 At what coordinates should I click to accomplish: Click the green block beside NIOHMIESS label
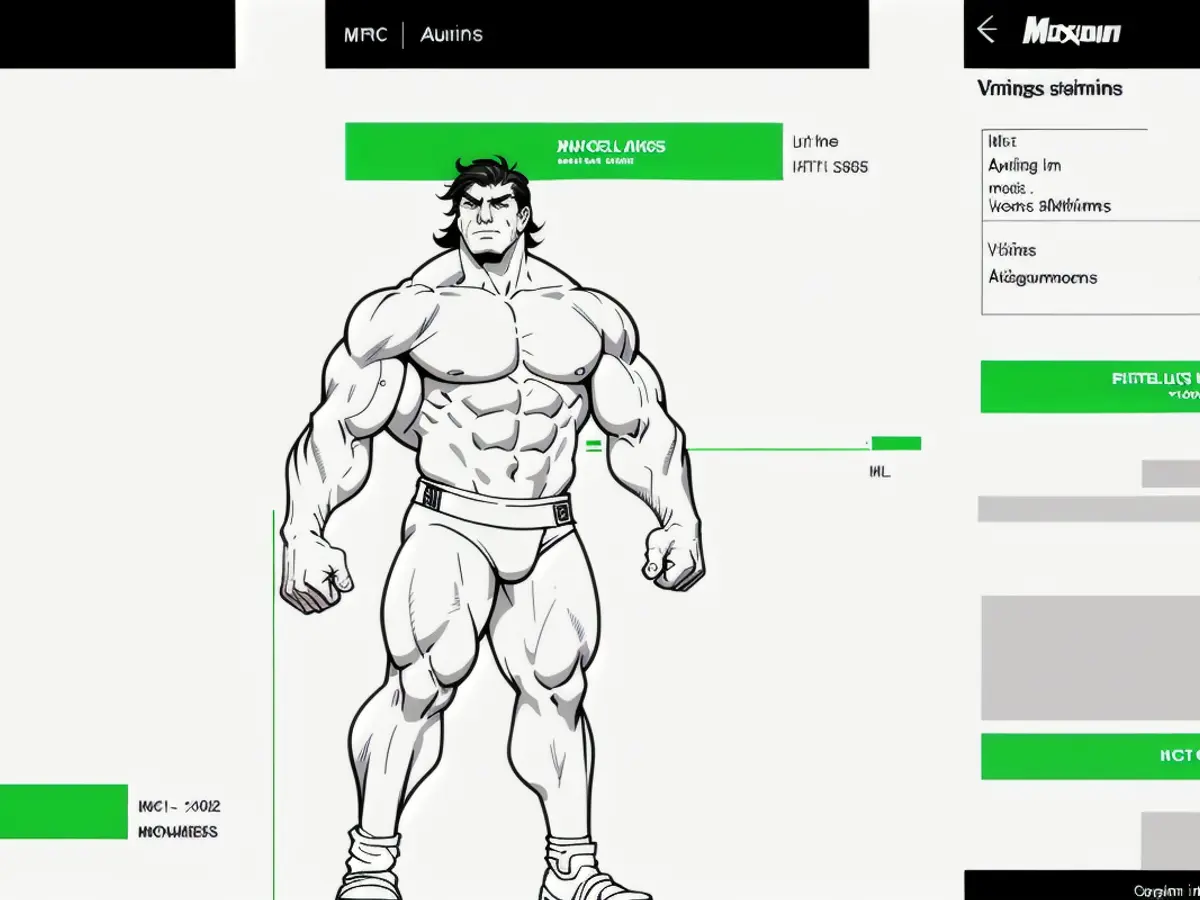(64, 811)
